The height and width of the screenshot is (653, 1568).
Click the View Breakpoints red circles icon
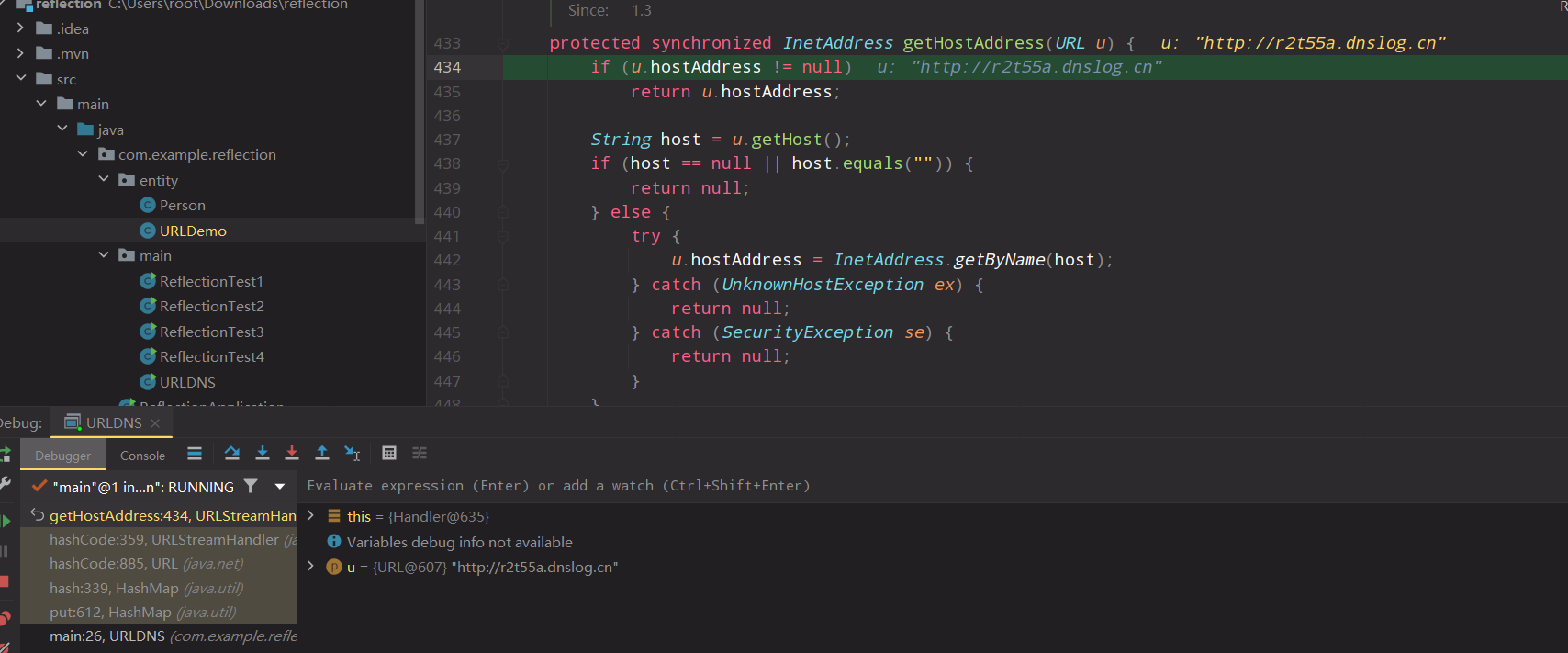coord(5,618)
